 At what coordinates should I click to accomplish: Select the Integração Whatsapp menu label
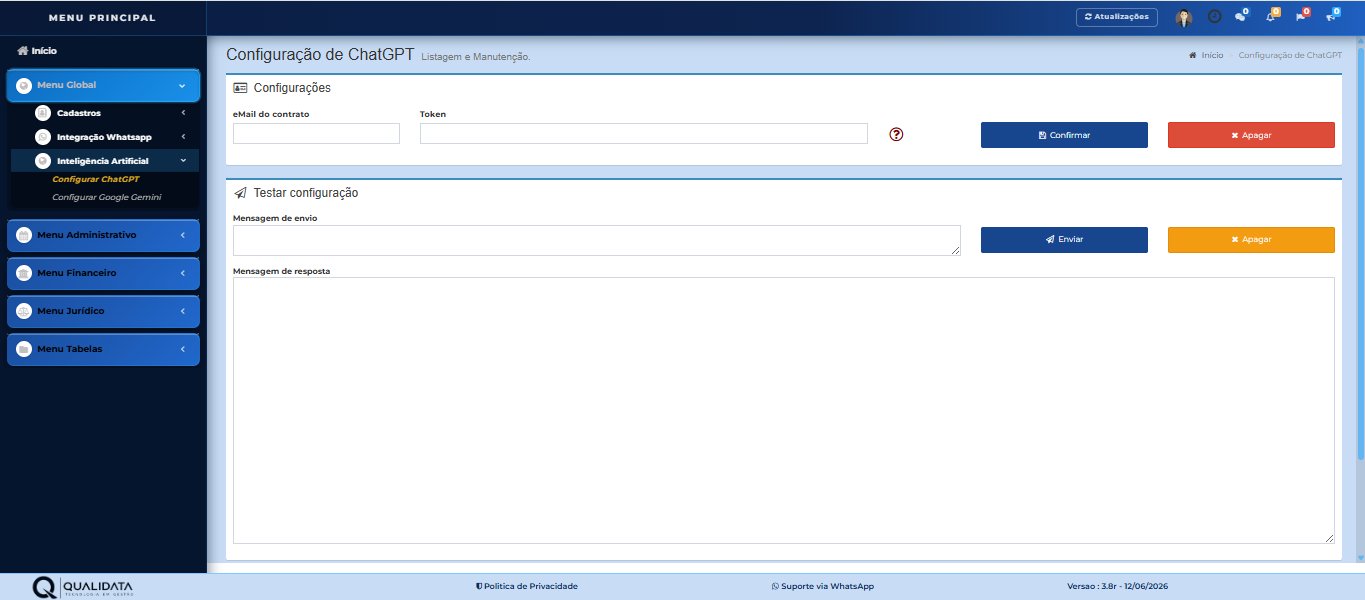104,137
